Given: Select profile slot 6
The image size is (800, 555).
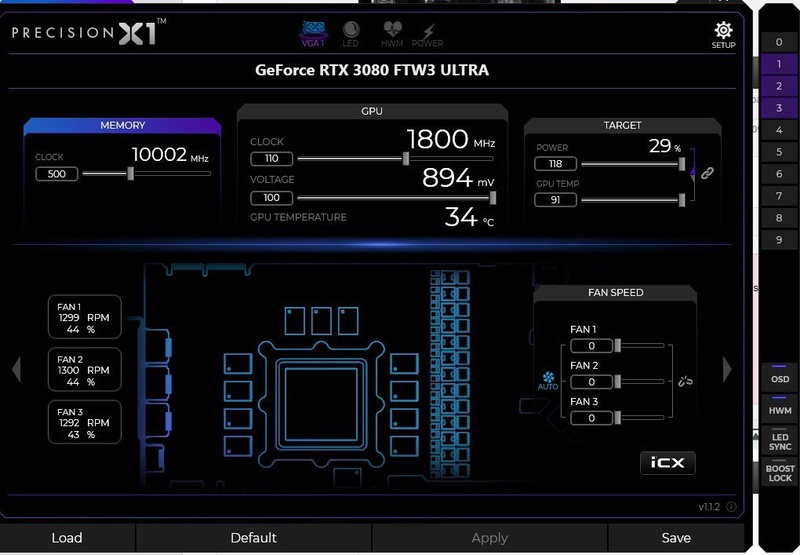Looking at the screenshot, I should coord(779,174).
